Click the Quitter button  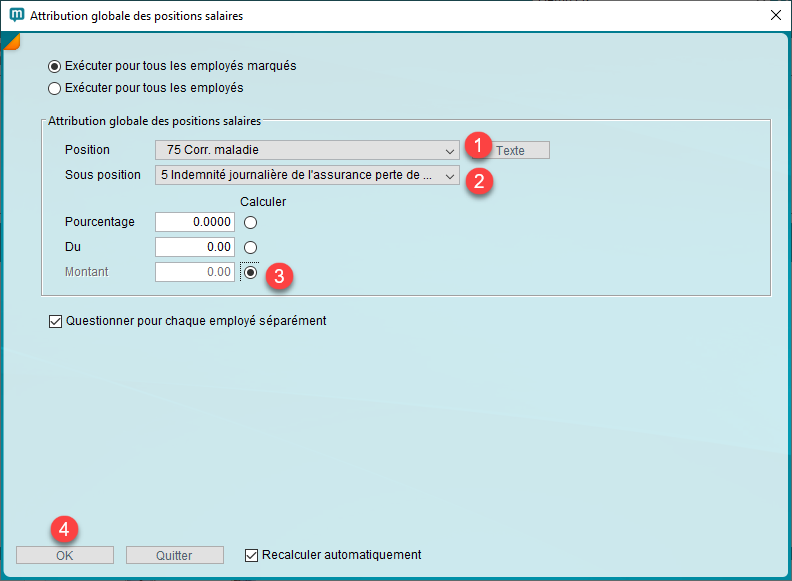175,555
